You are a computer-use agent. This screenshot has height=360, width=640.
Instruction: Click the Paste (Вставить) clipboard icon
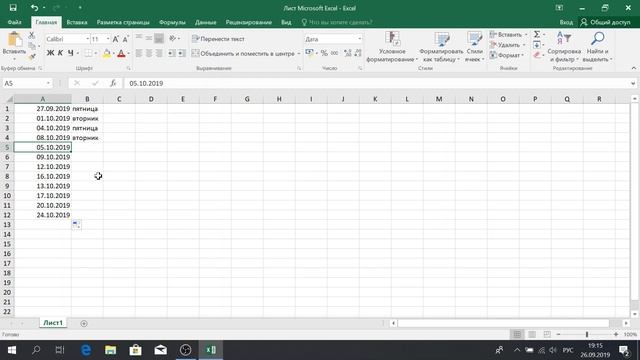15,40
